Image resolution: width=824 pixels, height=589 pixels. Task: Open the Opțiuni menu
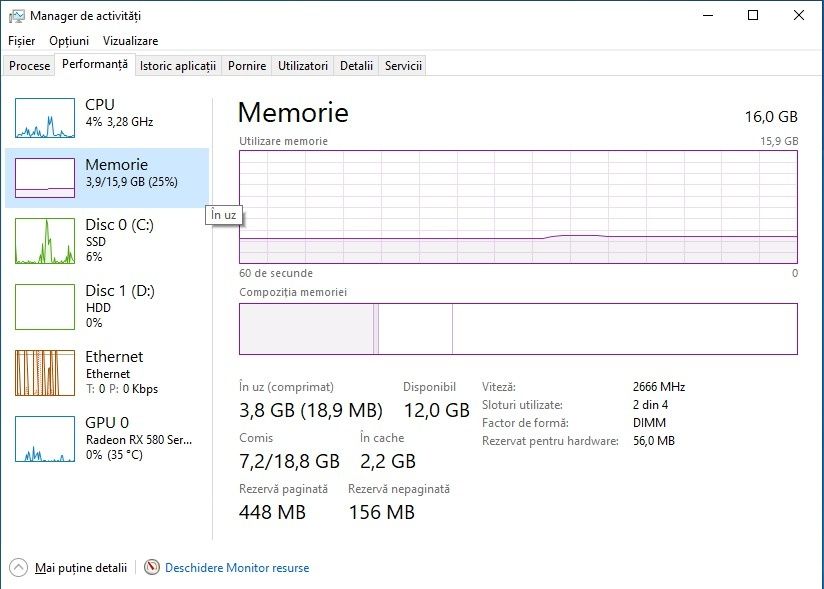(x=69, y=41)
